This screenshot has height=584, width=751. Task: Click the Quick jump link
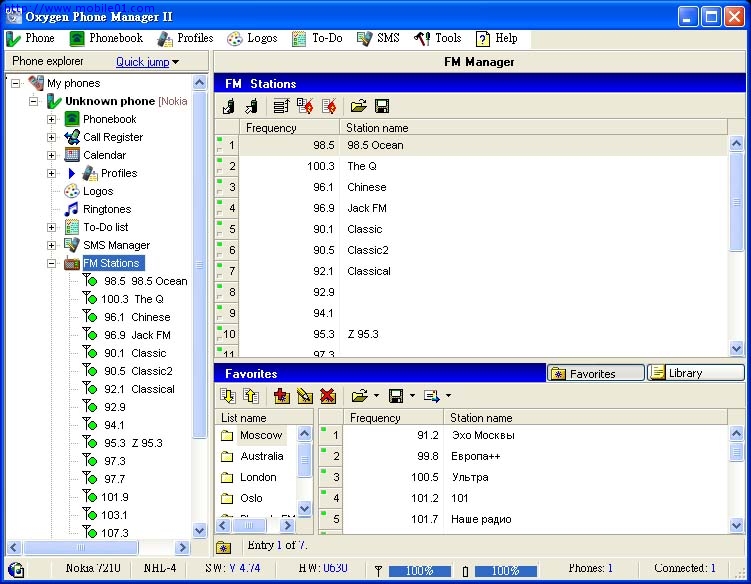(x=143, y=62)
